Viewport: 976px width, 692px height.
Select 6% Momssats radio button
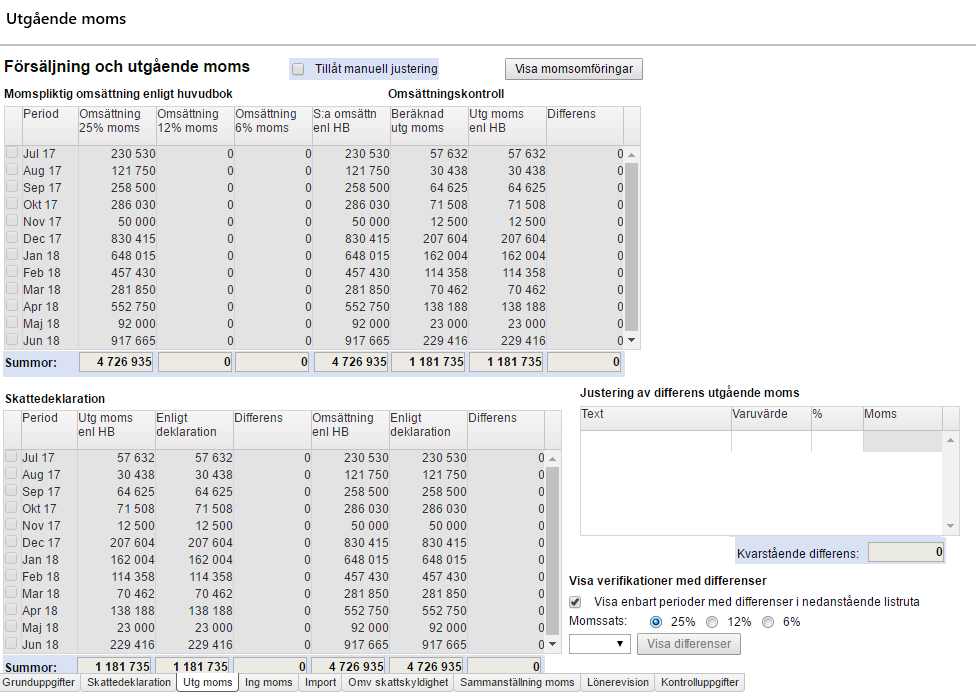(x=768, y=622)
